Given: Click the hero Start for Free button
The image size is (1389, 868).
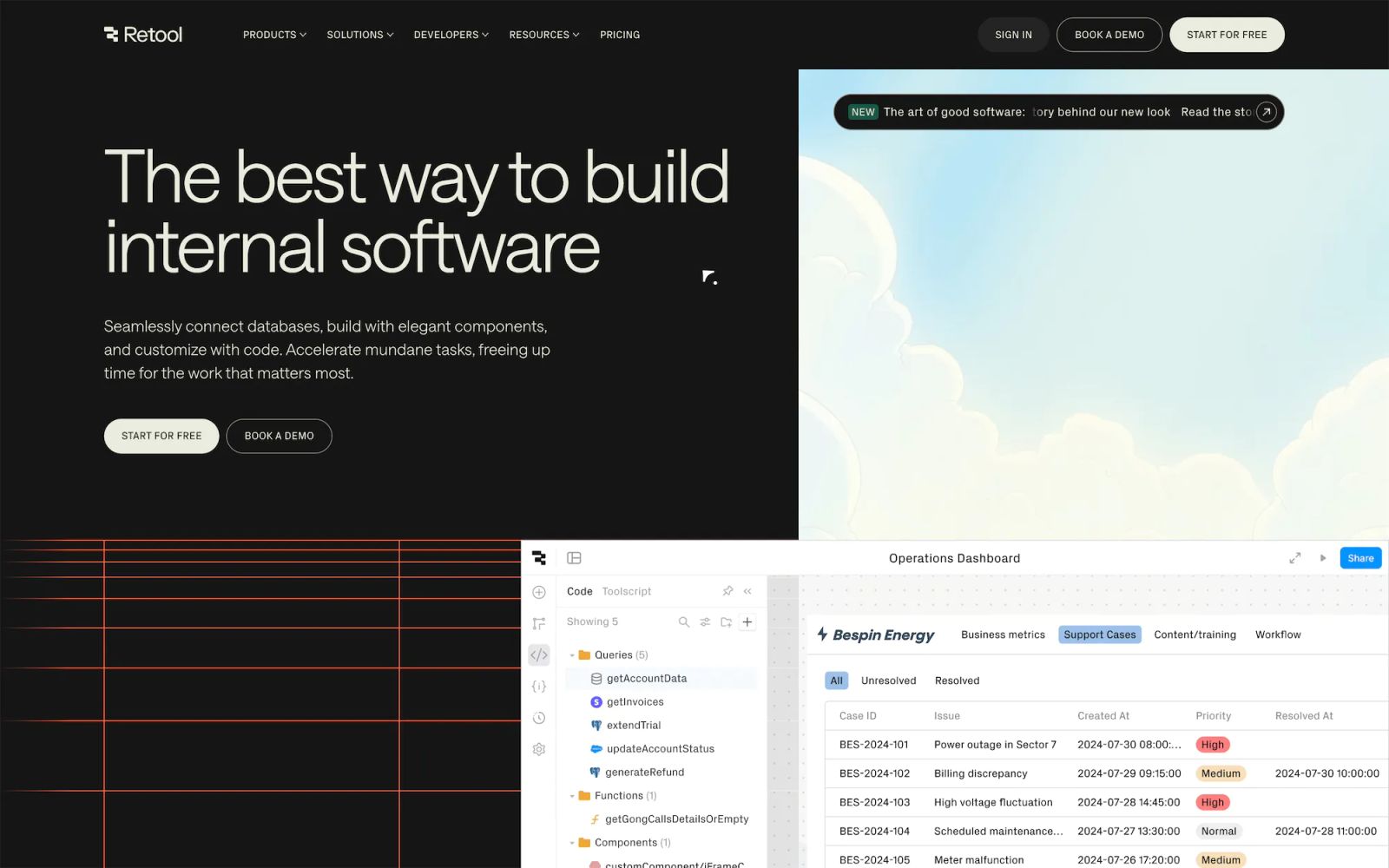Looking at the screenshot, I should pos(161,436).
